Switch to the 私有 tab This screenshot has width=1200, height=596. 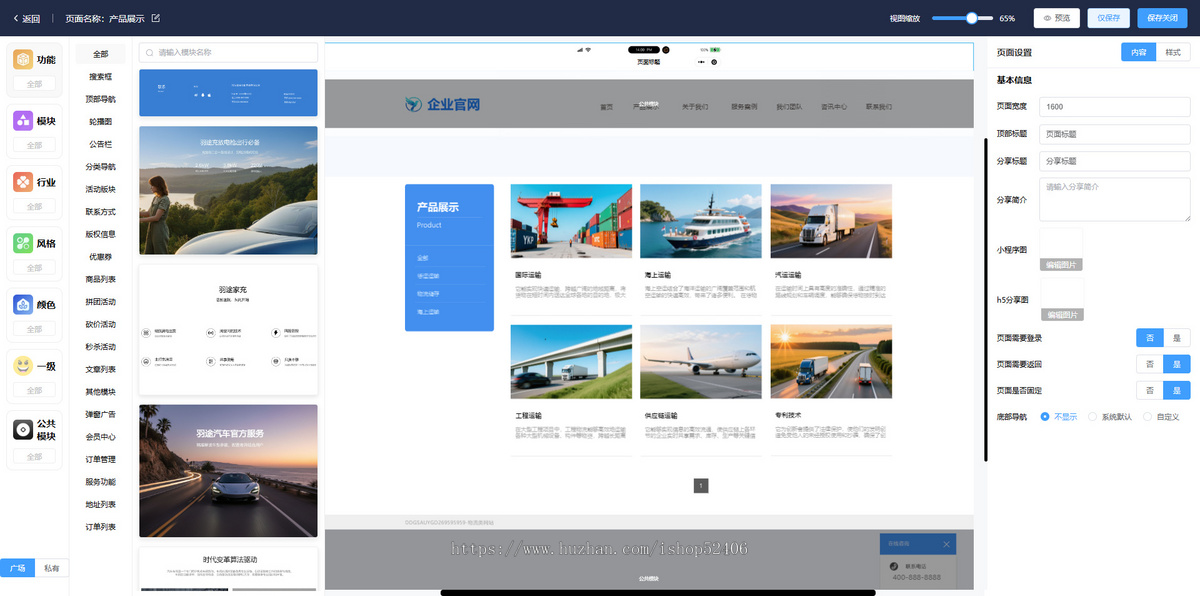(51, 568)
